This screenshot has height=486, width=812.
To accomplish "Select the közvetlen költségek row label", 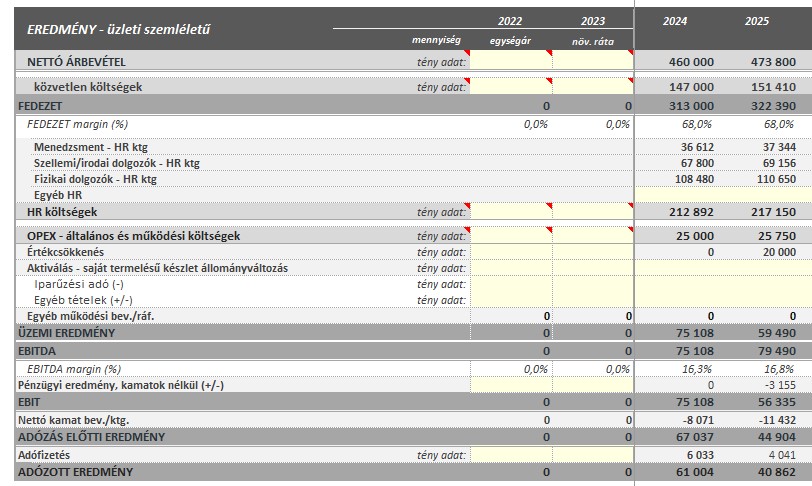I will point(88,87).
